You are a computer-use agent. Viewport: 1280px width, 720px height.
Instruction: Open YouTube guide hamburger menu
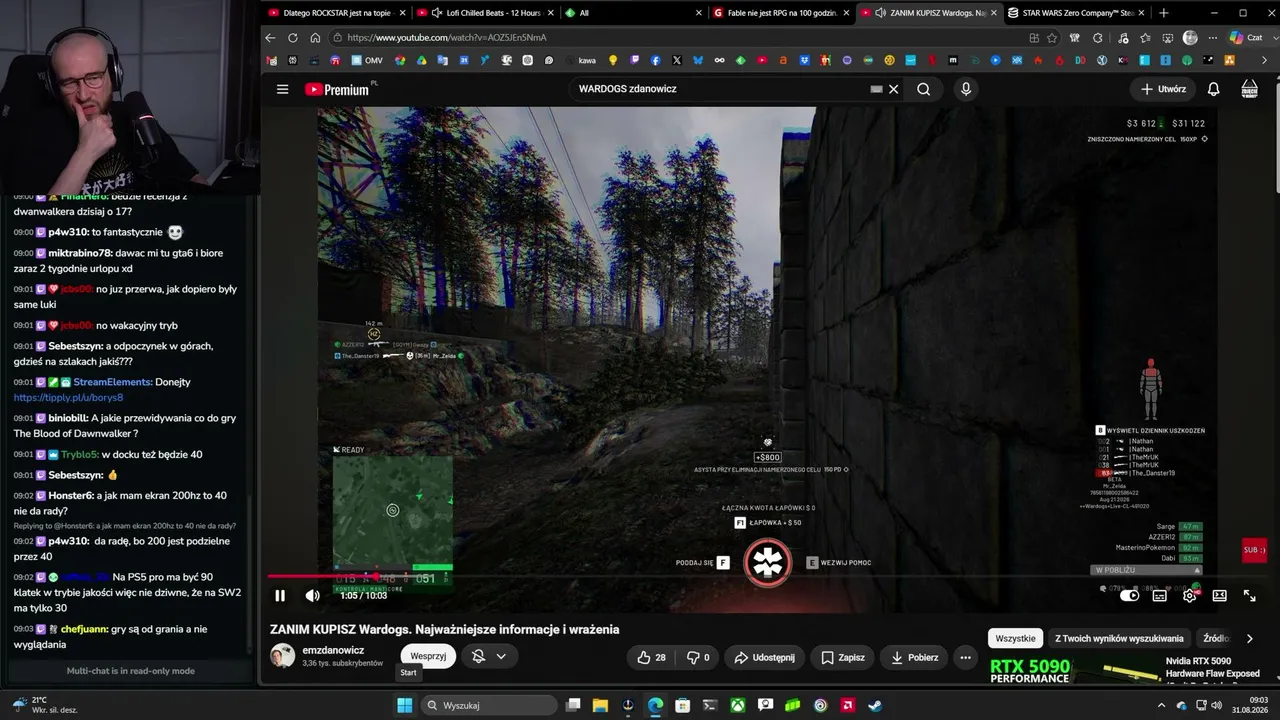tap(283, 89)
